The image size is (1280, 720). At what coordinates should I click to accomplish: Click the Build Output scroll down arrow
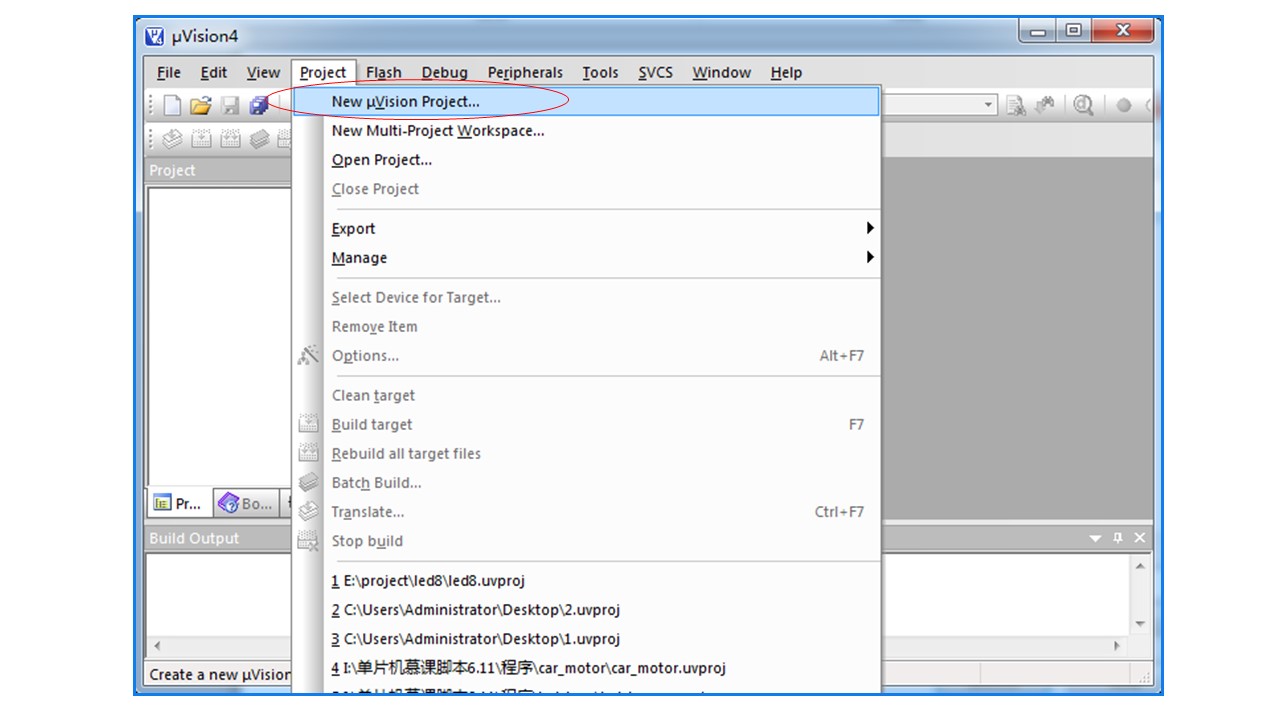click(x=1140, y=623)
